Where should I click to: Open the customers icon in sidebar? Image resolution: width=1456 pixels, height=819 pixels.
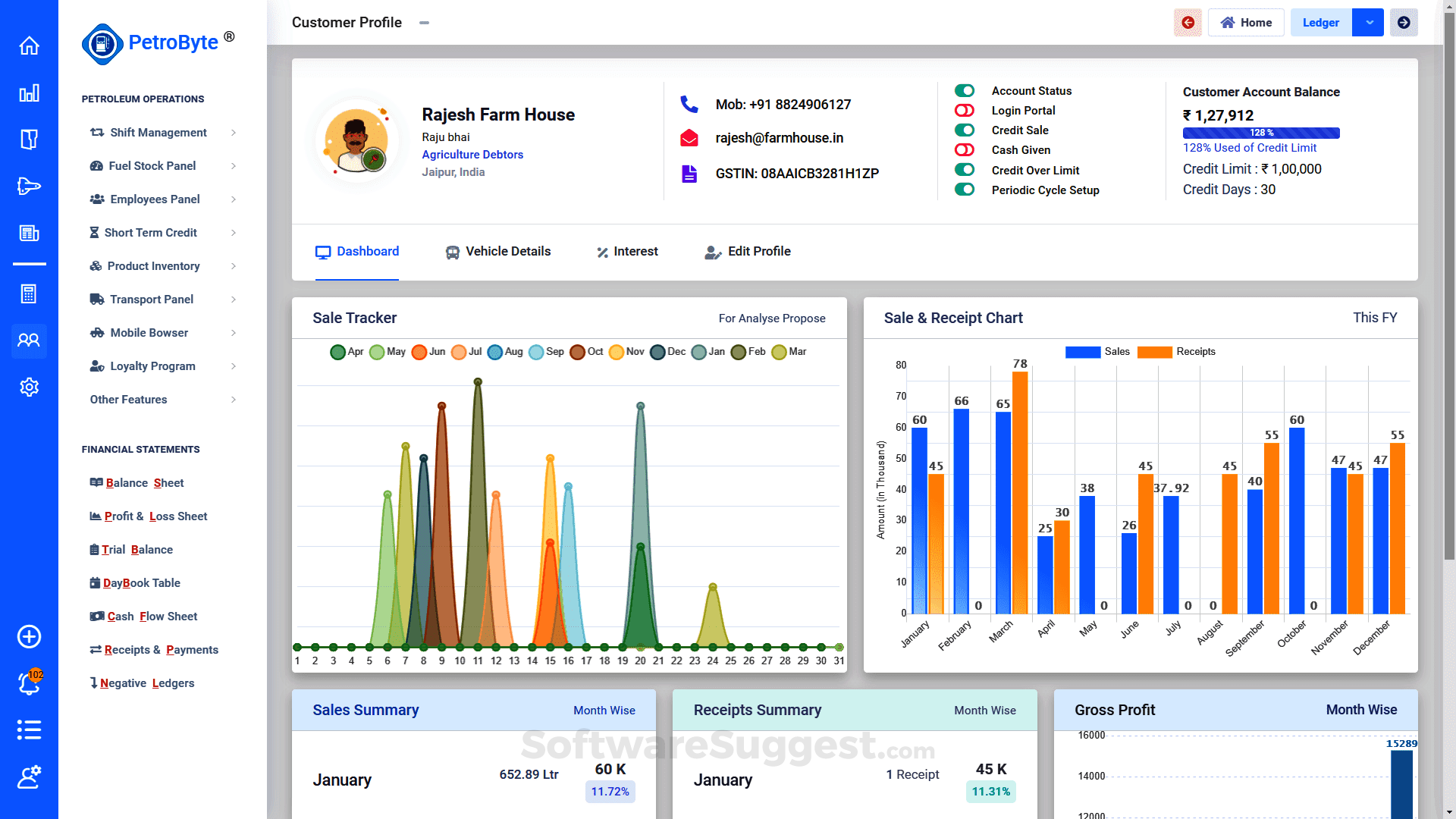29,340
